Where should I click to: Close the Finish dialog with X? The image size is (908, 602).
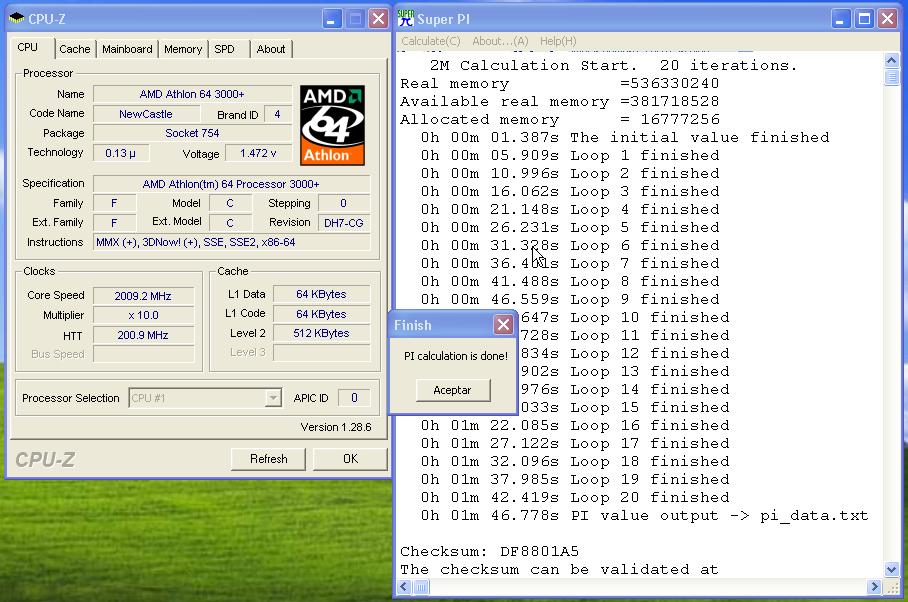click(503, 325)
